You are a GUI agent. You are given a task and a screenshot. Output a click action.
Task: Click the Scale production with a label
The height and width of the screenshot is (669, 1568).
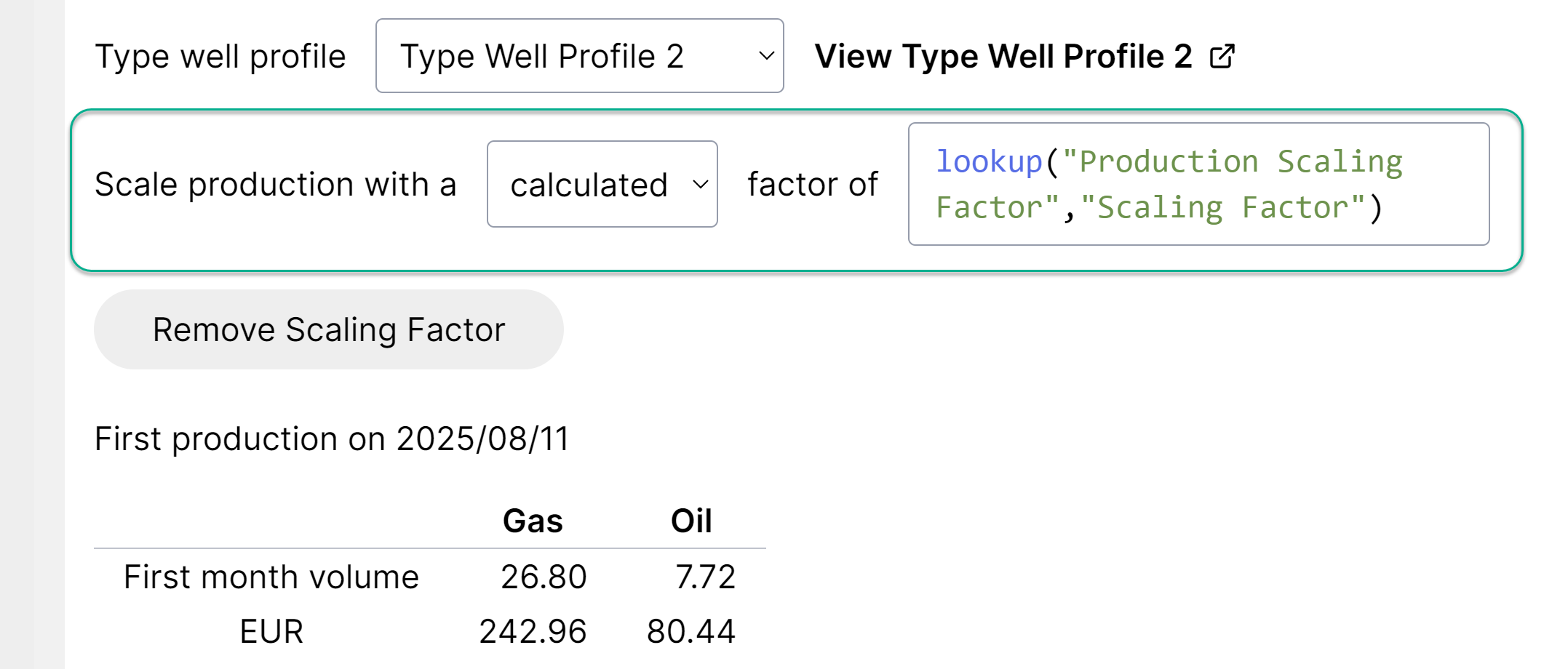[275, 185]
